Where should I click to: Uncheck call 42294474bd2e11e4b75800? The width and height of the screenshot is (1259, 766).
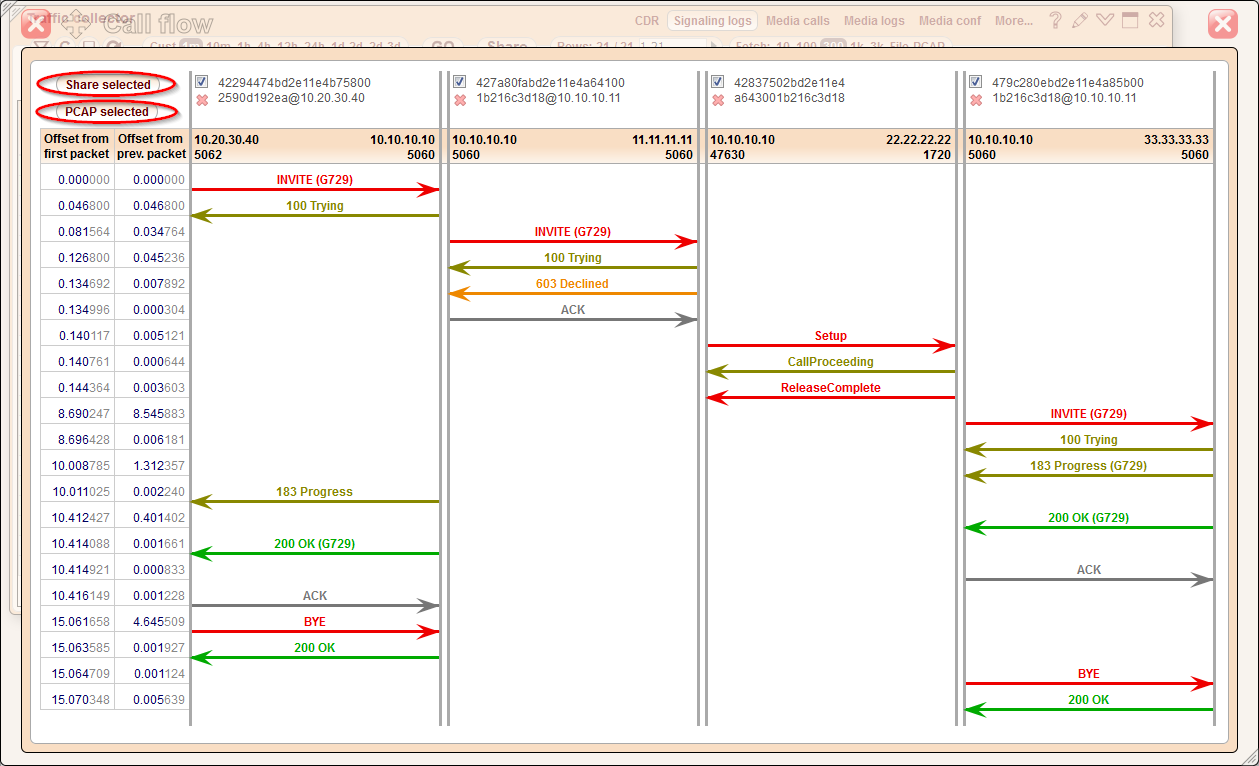click(201, 82)
